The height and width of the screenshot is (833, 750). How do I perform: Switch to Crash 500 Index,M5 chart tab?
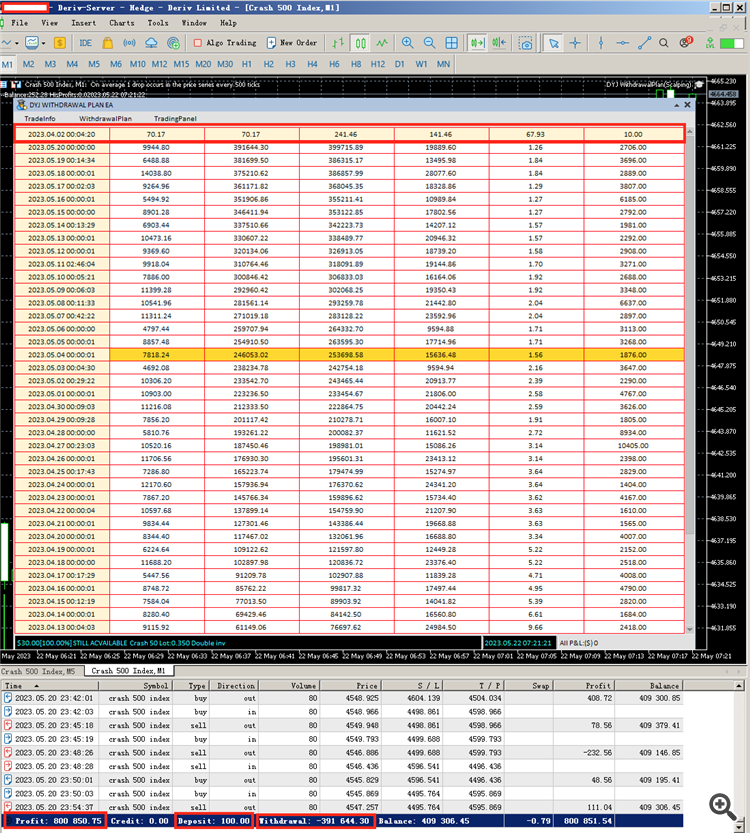click(38, 671)
